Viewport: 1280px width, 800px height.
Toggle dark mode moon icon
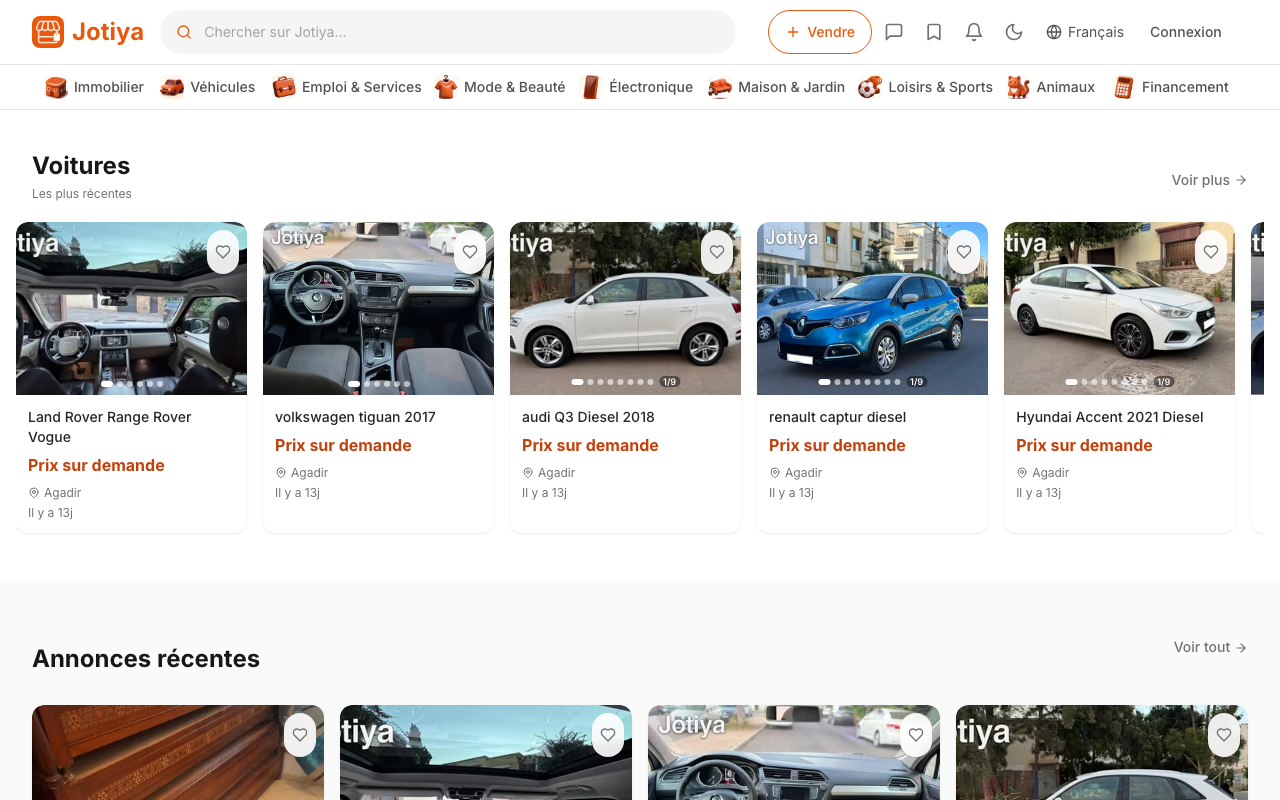1014,32
